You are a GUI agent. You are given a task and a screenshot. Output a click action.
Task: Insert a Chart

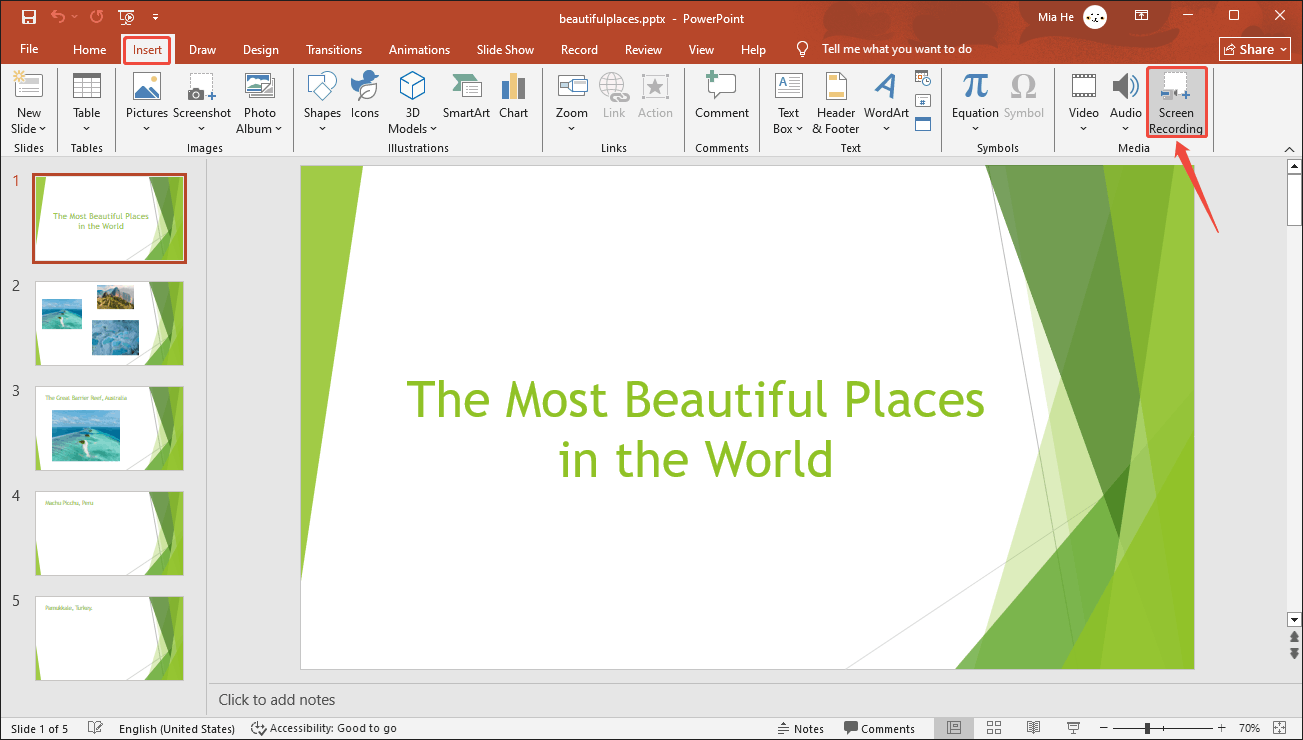pos(513,100)
